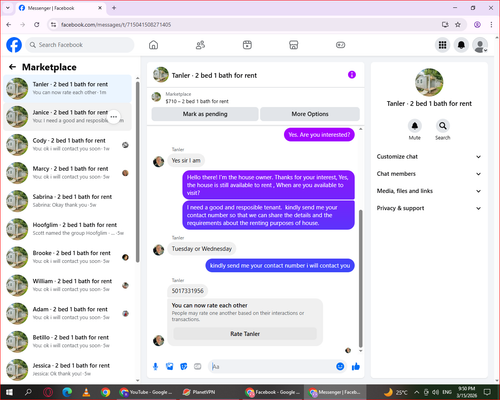Switch to Facebook - Google Chrome taskbar window
The image size is (500, 400).
coord(273,392)
